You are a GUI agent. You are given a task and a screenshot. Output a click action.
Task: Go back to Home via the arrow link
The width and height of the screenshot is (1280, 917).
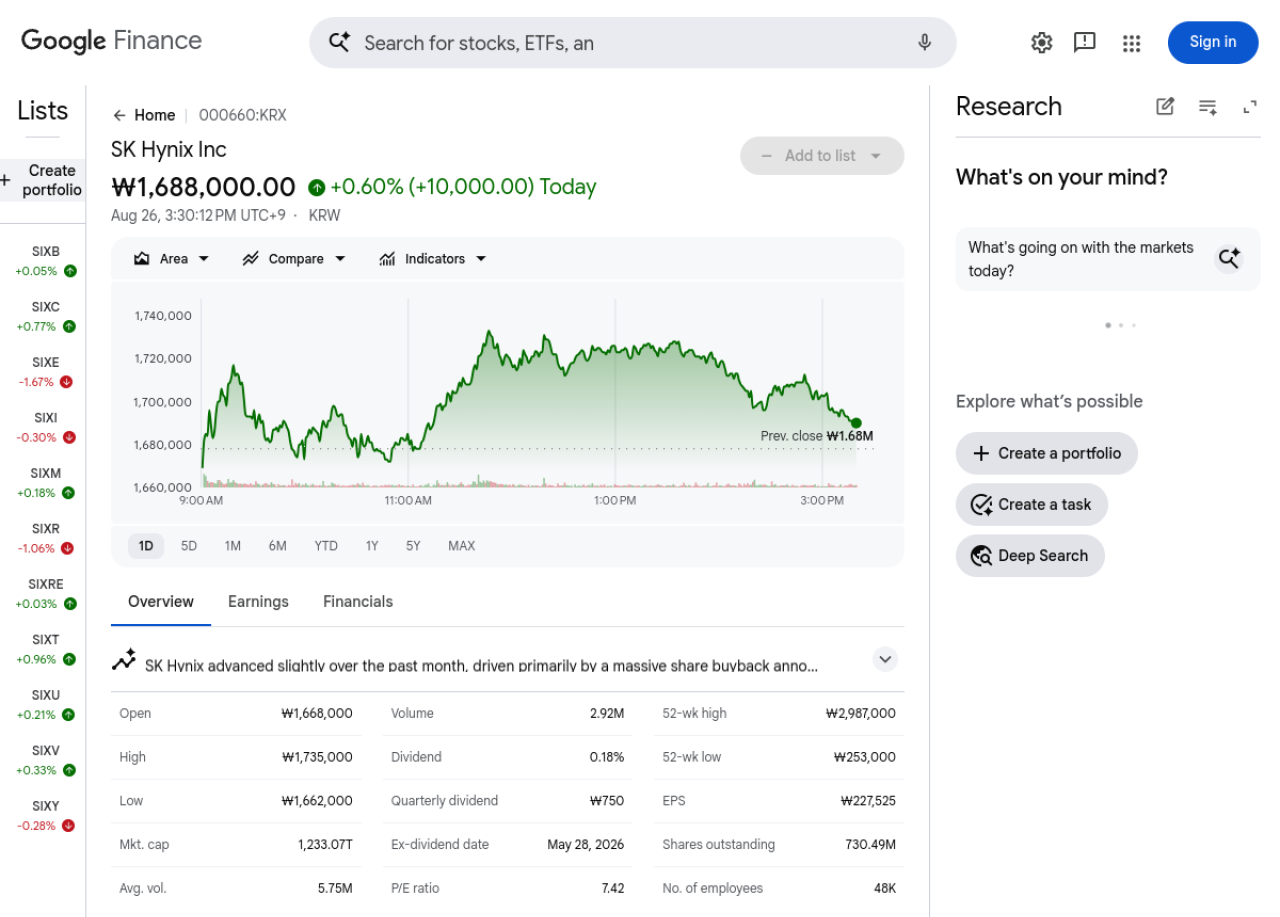coord(144,115)
